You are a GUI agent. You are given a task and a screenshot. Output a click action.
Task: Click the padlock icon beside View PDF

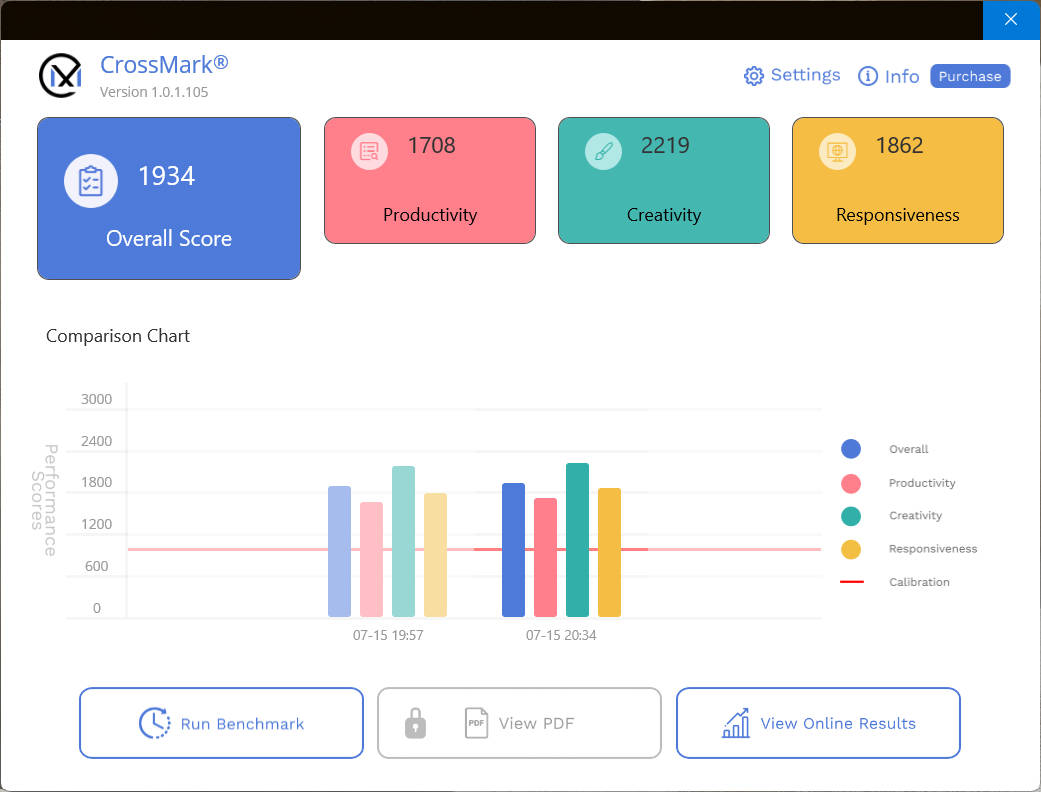coord(416,723)
